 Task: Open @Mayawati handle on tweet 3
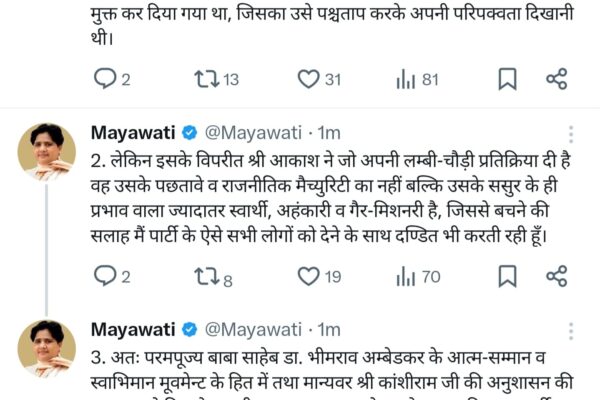[253, 330]
